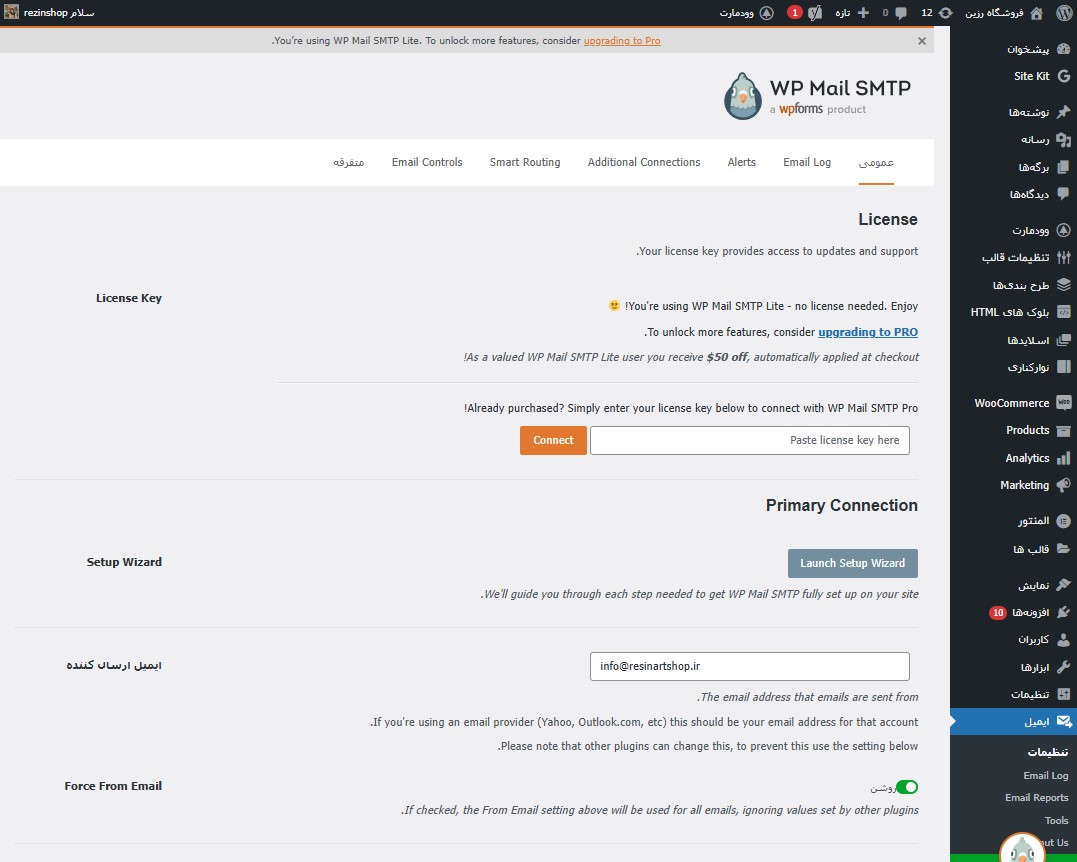
Task: Open rezinshop user avatar
Action: coord(11,12)
